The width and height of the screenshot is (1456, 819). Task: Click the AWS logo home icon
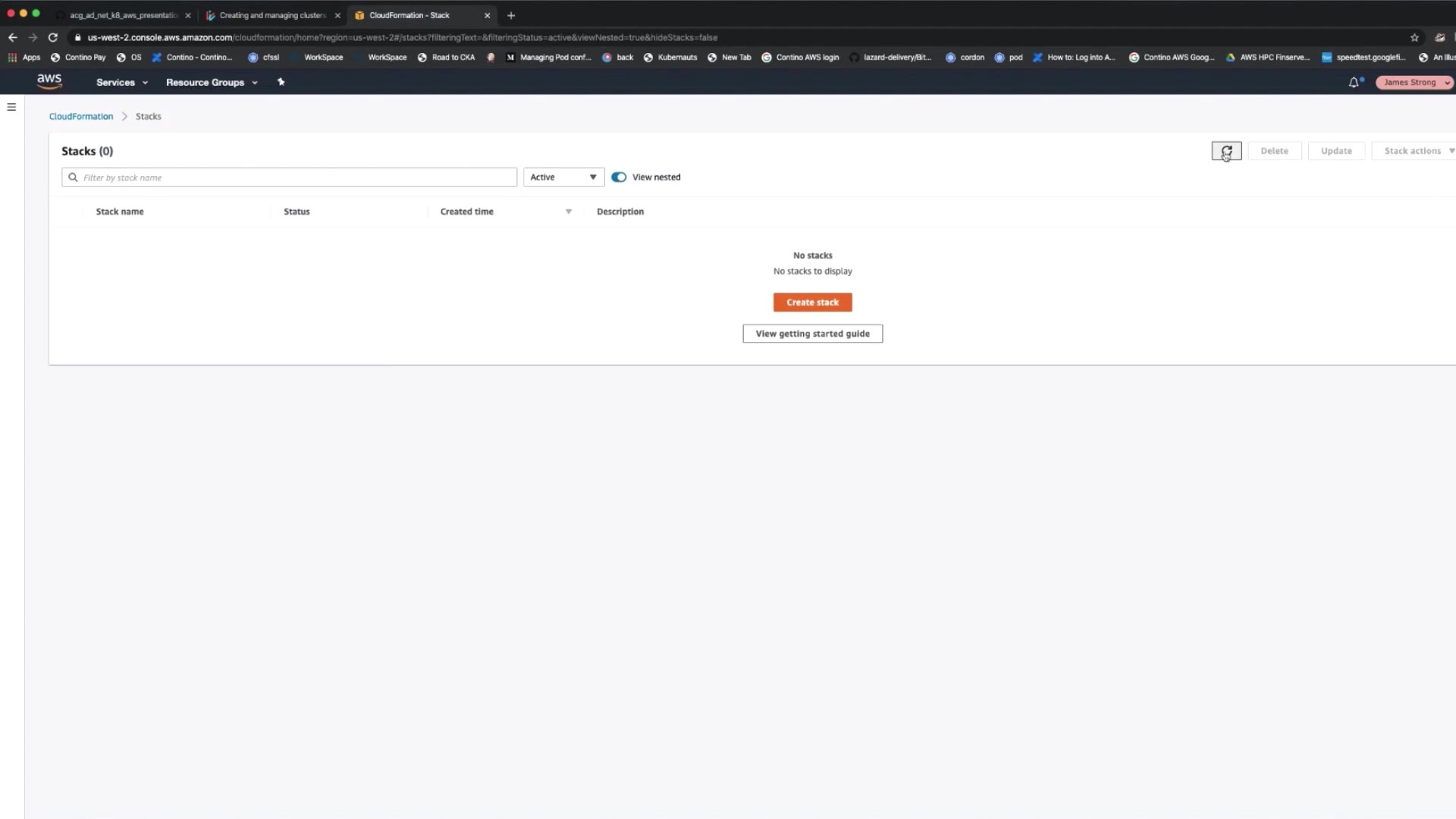49,81
